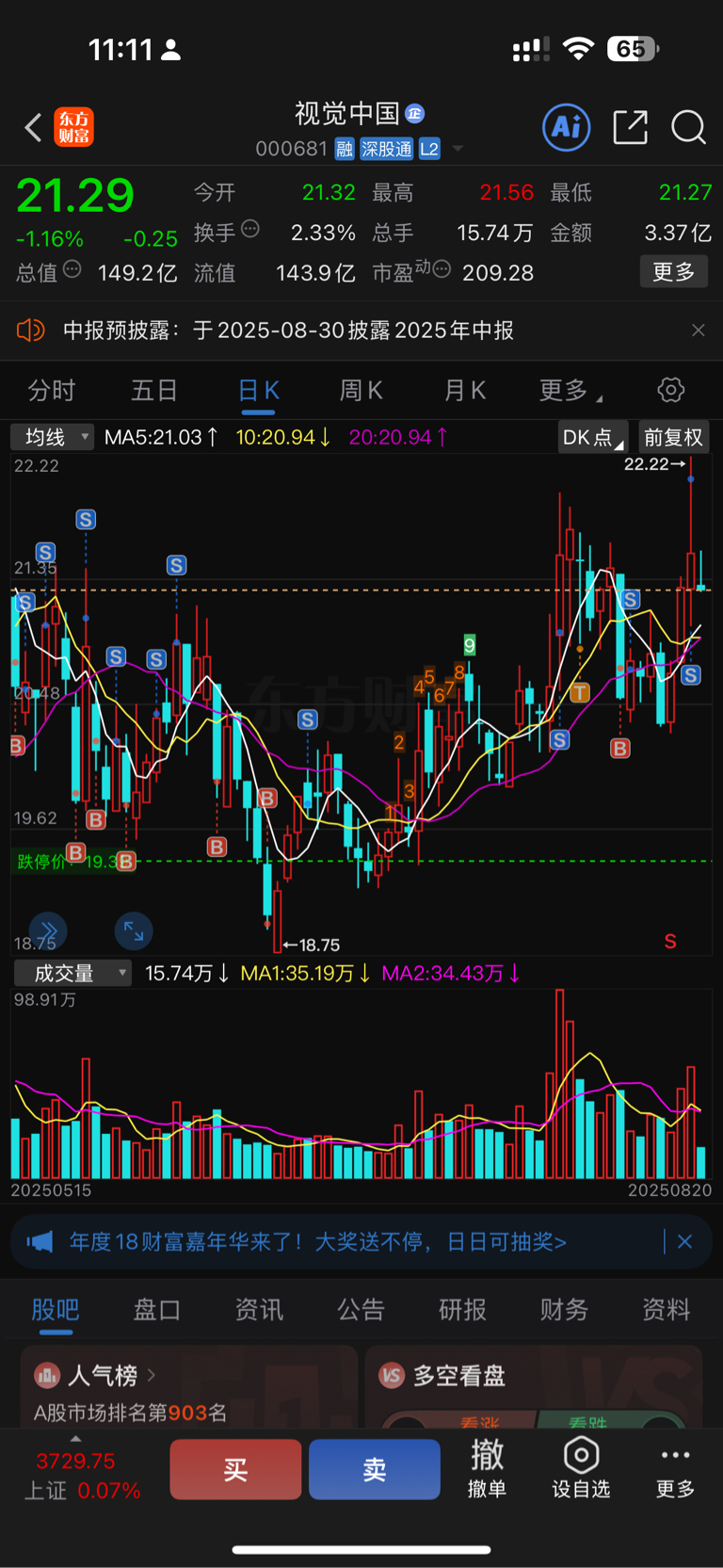Tap the 撤单 cancel order button
The width and height of the screenshot is (723, 1568).
pyautogui.click(x=488, y=1469)
